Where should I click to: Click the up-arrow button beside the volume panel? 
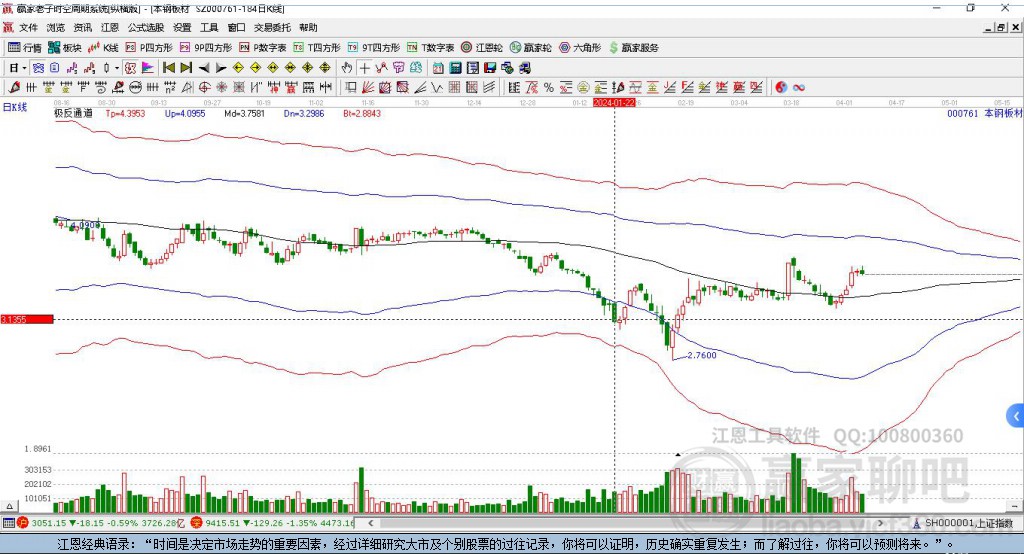tap(8, 506)
